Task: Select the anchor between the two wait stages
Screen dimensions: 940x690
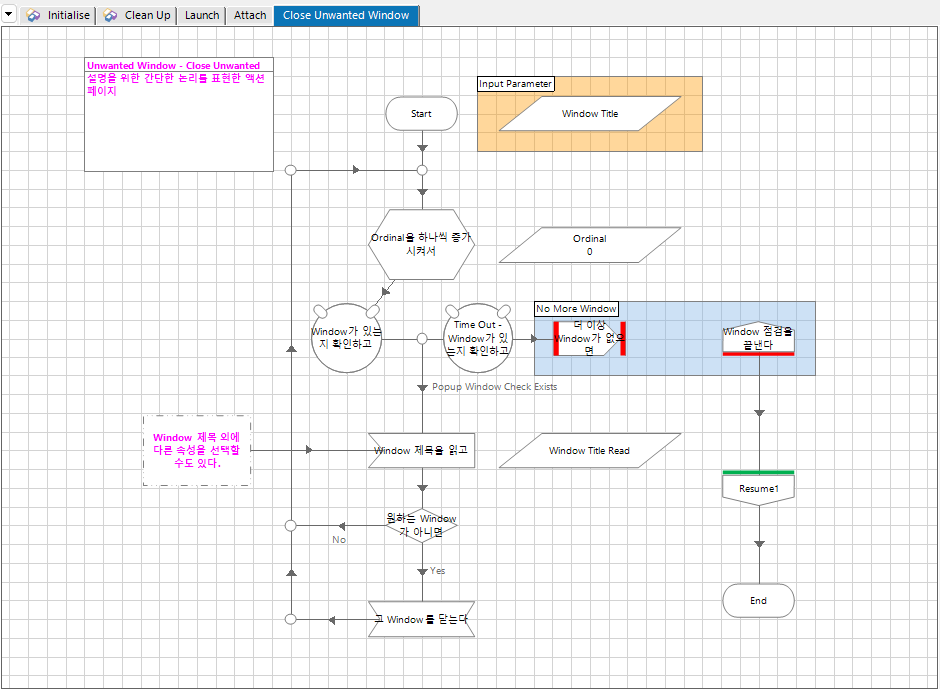Action: pyautogui.click(x=422, y=339)
